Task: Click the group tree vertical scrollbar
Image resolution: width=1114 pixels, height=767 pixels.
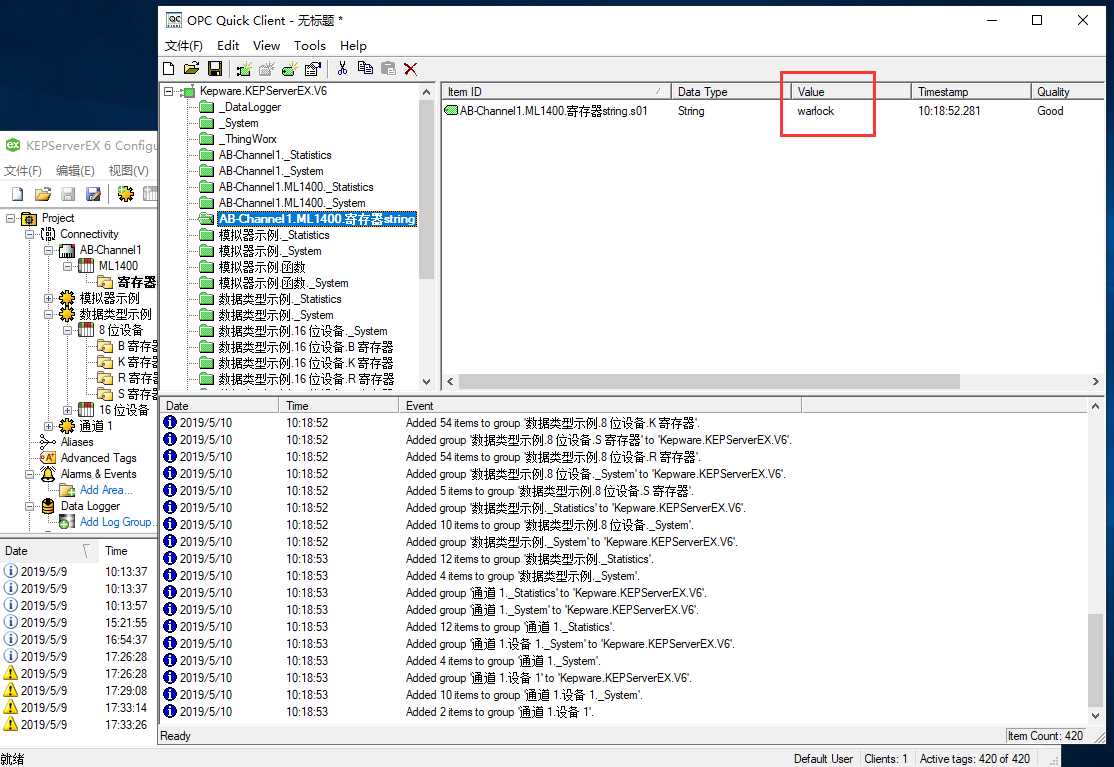Action: tap(426, 188)
